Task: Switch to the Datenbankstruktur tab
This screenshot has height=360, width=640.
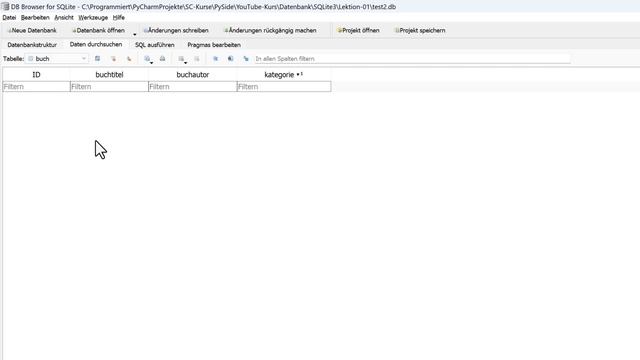Action: (x=32, y=45)
